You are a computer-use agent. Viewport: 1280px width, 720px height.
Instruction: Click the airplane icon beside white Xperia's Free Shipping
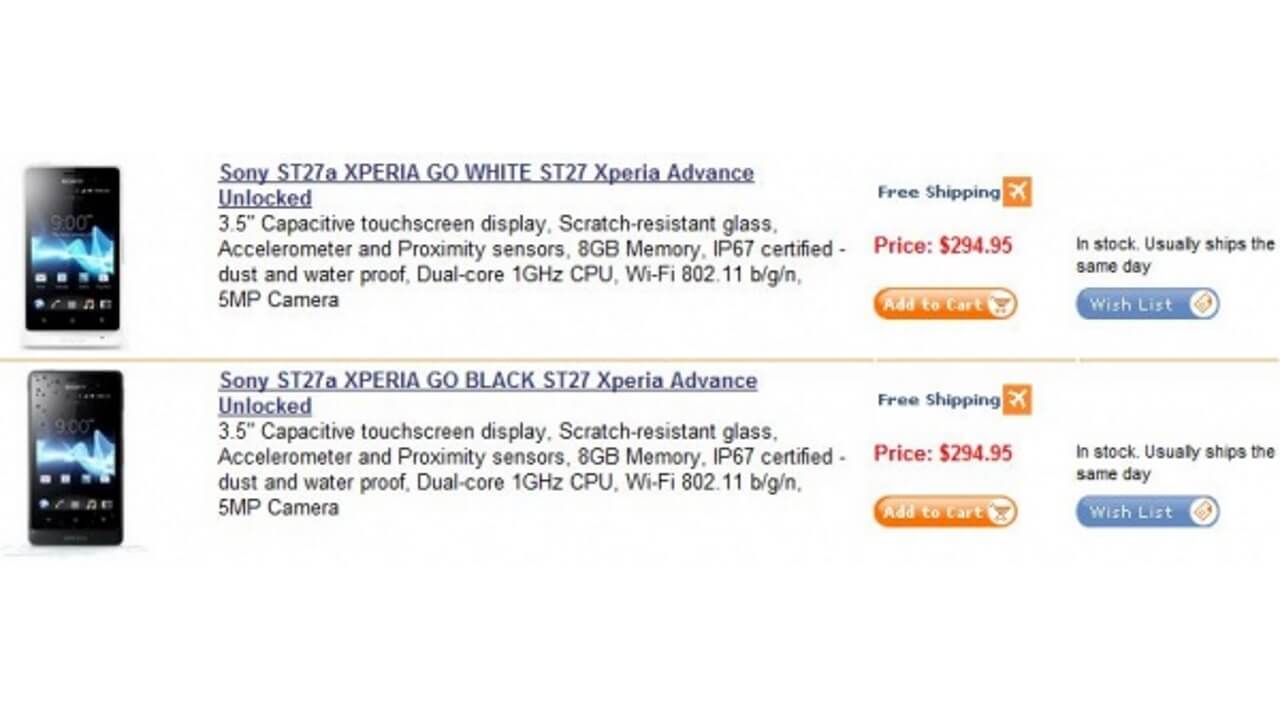point(1017,192)
